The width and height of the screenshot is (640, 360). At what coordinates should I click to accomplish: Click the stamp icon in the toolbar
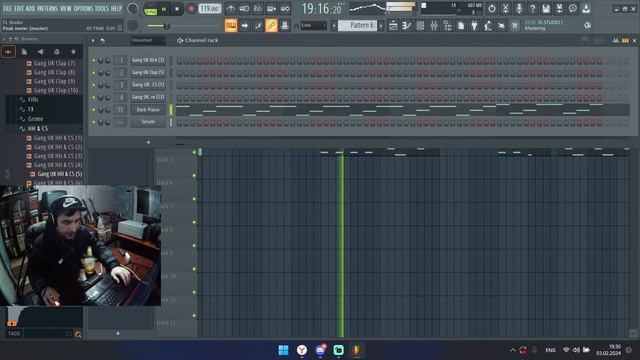point(285,26)
